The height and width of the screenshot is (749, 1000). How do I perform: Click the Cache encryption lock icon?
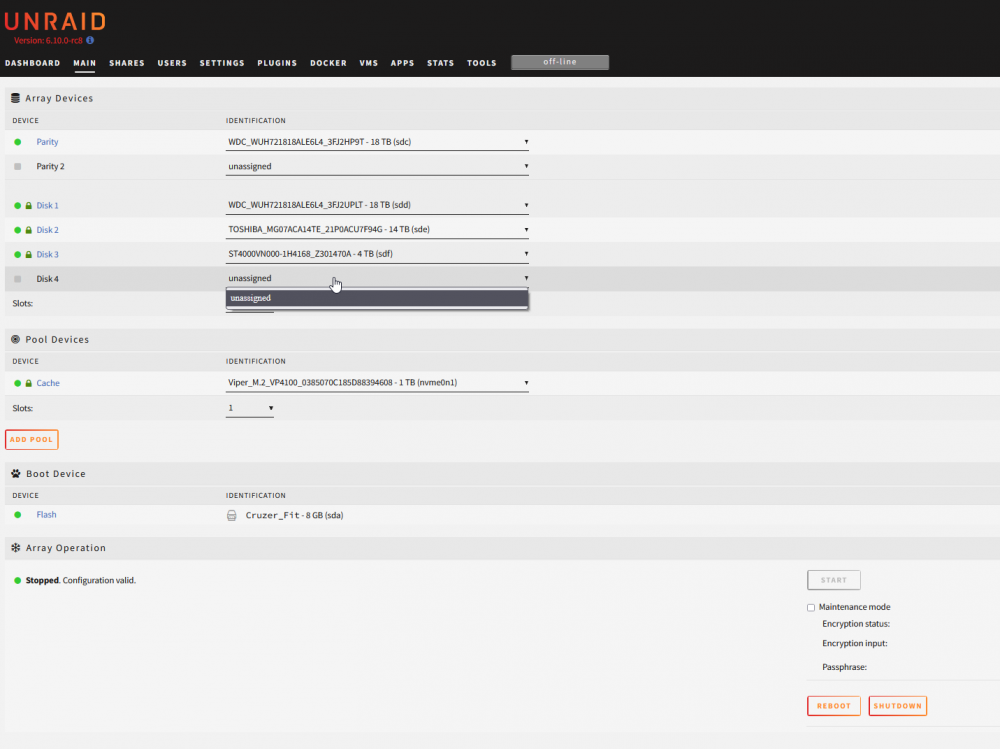tap(29, 383)
